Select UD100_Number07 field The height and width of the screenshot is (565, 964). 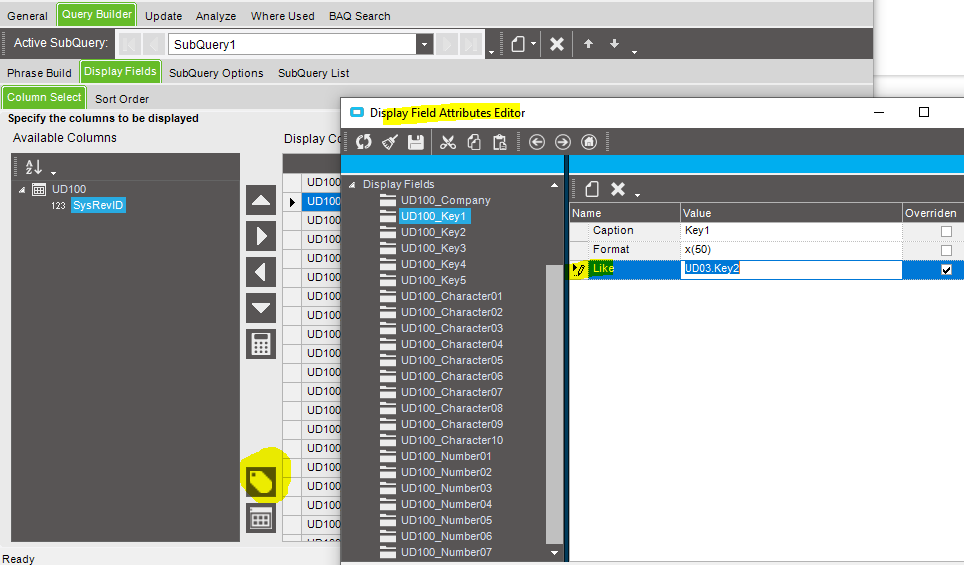pos(446,552)
